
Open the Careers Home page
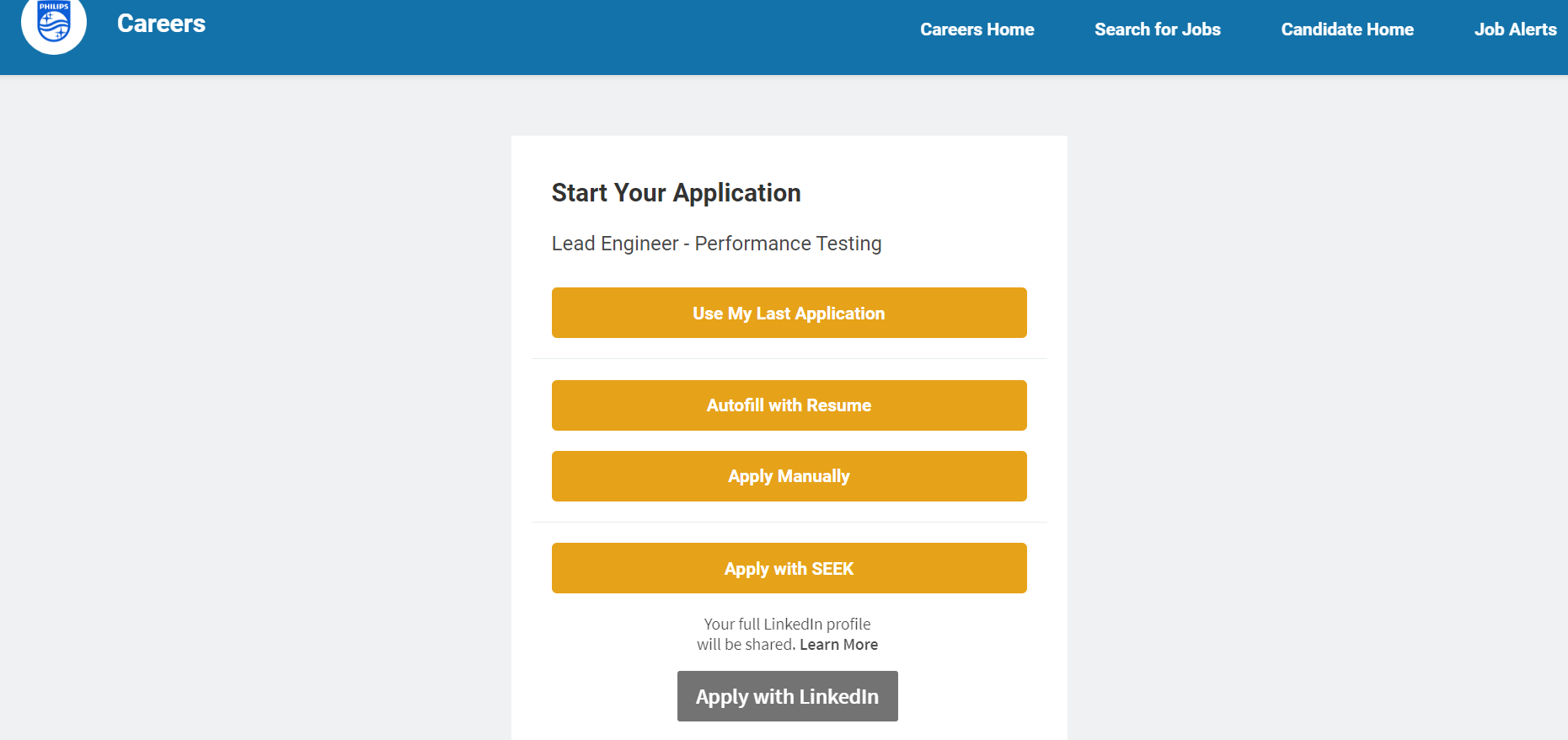[x=977, y=29]
